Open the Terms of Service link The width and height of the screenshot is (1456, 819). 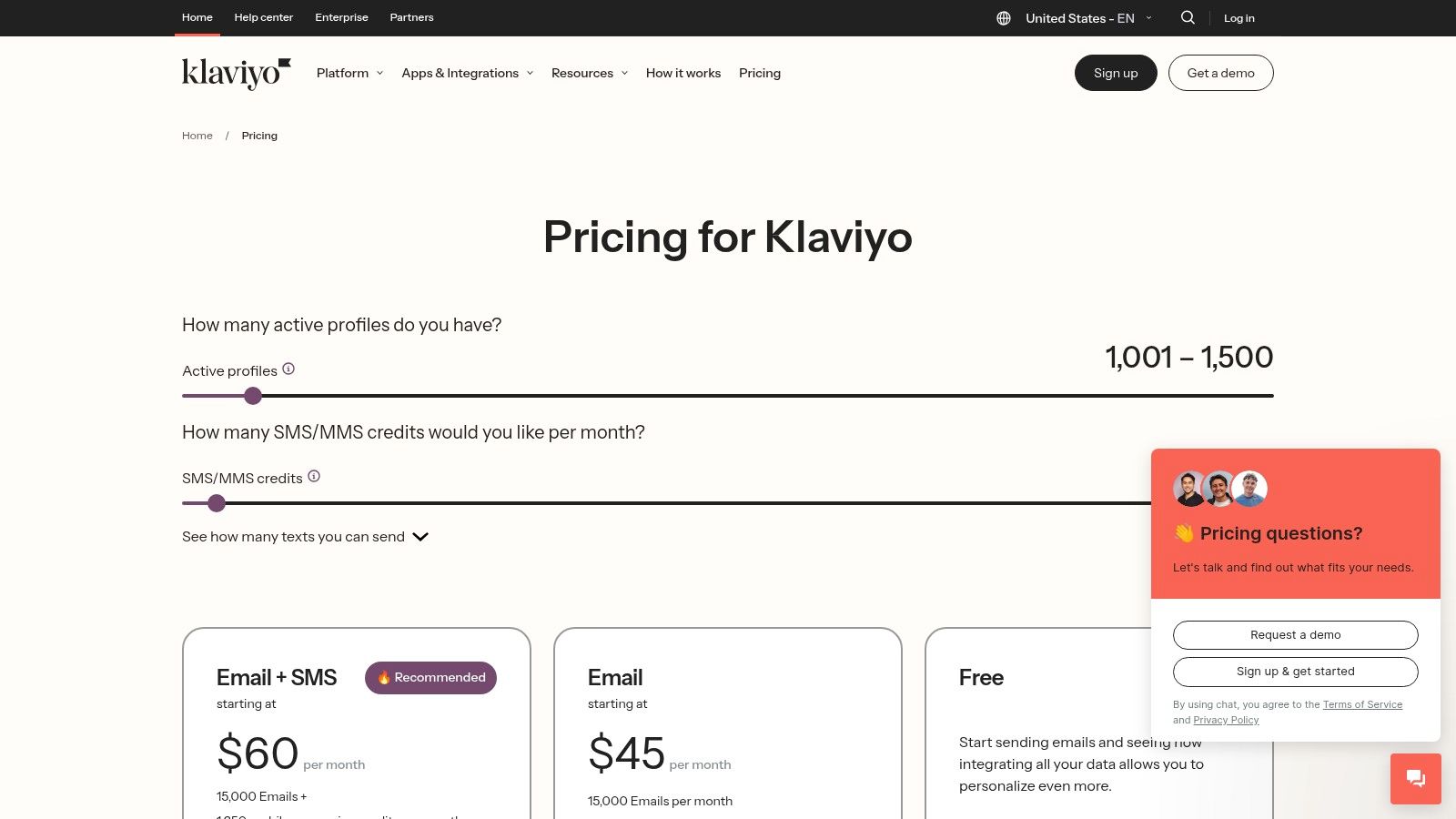pyautogui.click(x=1362, y=703)
